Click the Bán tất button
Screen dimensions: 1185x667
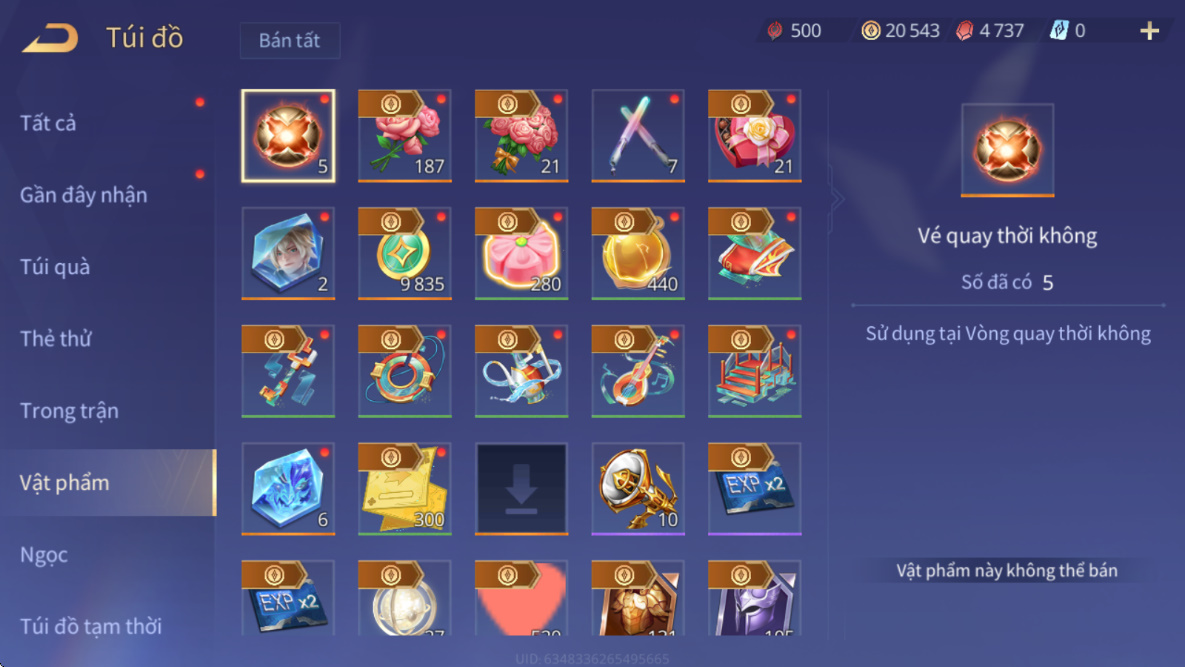point(289,40)
